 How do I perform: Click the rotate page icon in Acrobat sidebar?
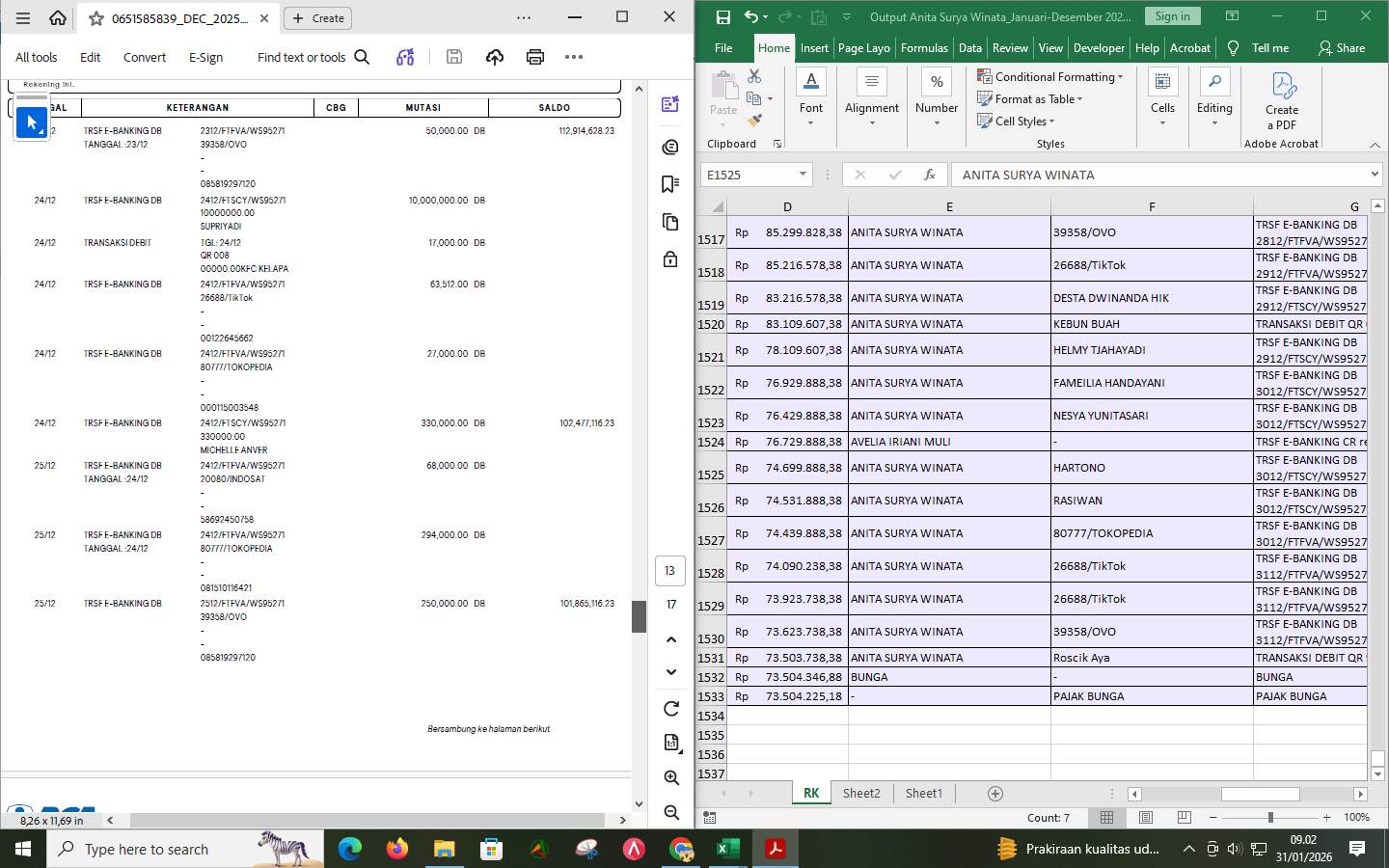[x=670, y=706]
